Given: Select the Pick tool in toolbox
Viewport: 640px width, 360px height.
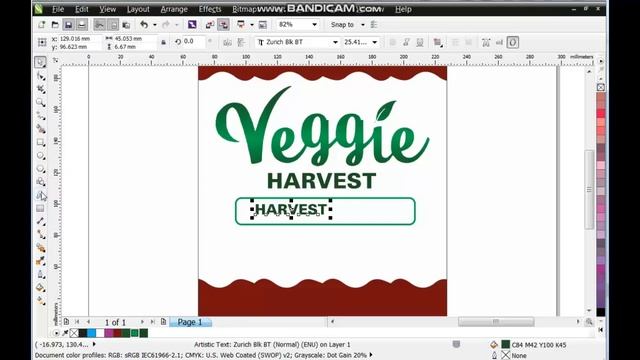Looking at the screenshot, I should [x=40, y=62].
